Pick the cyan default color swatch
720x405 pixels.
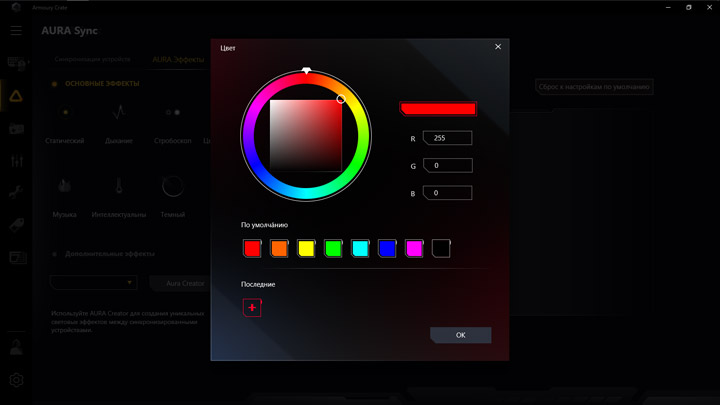tap(360, 248)
